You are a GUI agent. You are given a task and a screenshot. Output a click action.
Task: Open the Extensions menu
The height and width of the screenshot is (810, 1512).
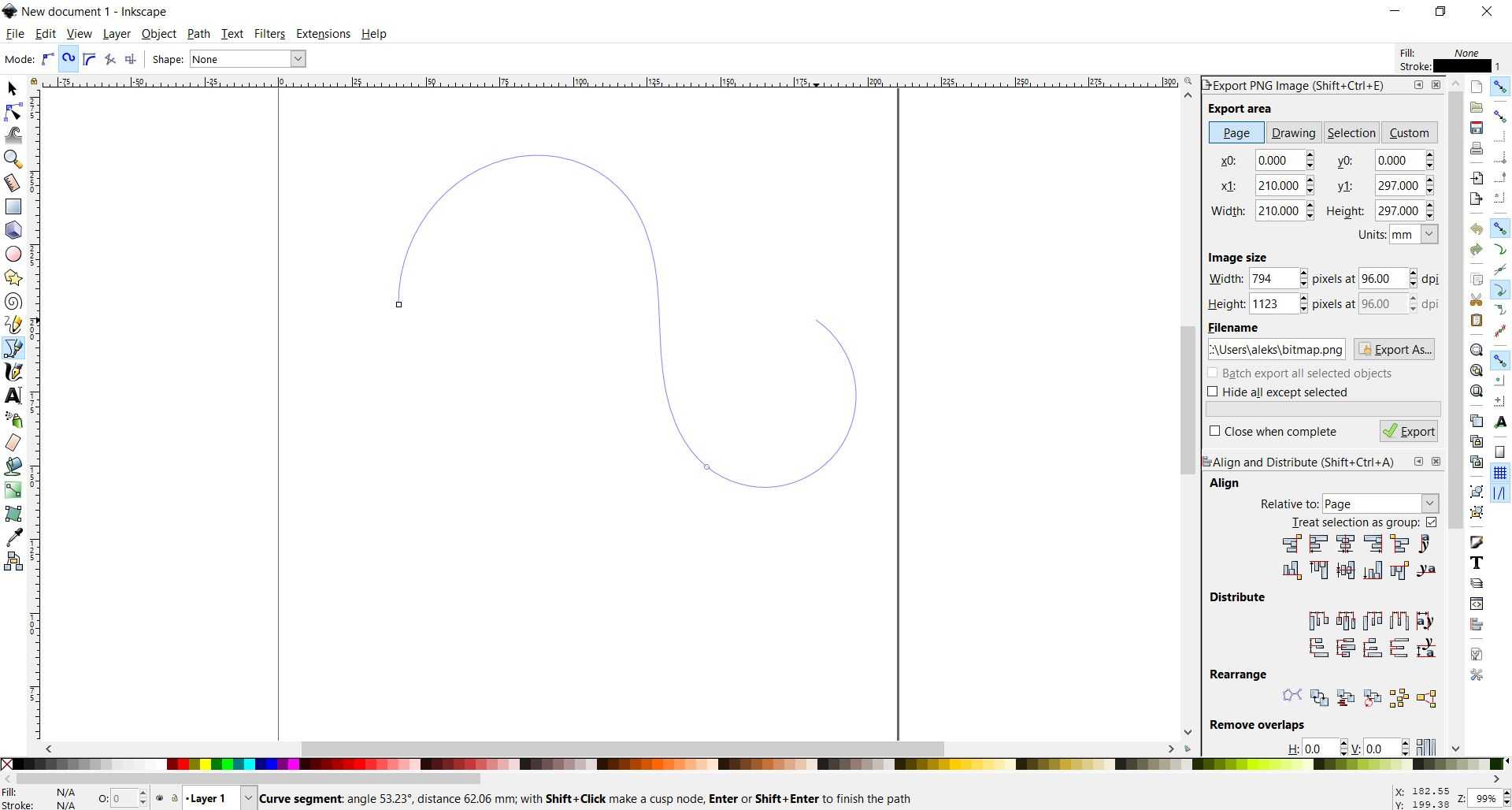tap(323, 34)
